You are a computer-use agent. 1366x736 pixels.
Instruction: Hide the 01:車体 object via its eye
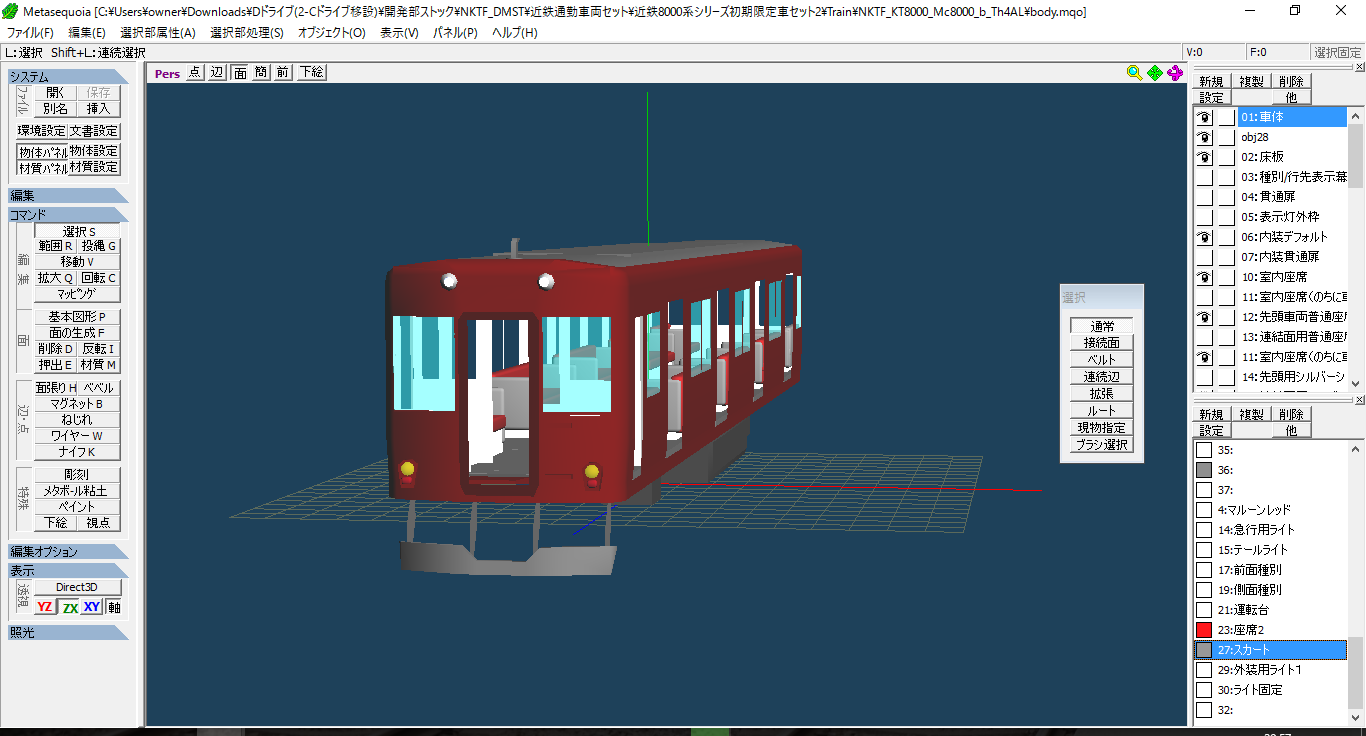pos(1205,117)
